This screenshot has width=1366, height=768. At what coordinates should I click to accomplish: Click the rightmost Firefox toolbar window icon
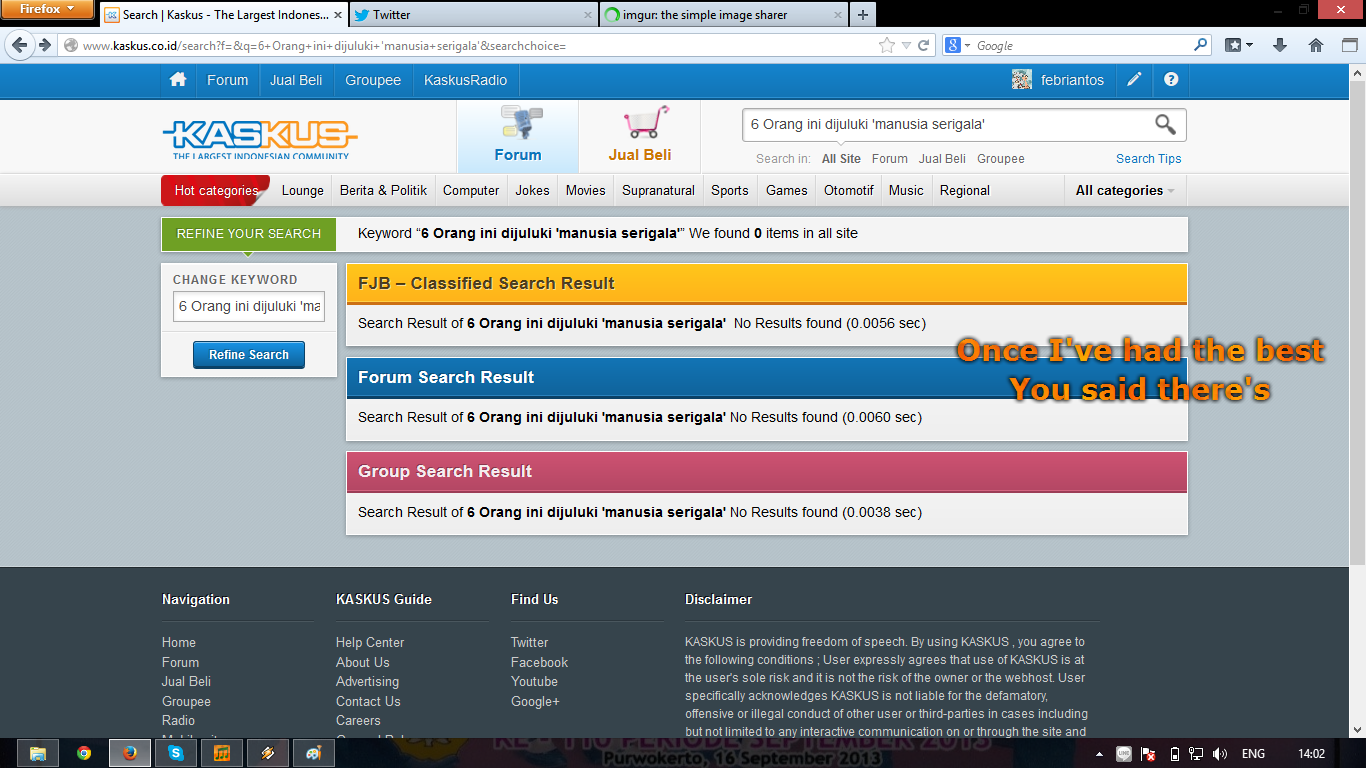click(1349, 45)
